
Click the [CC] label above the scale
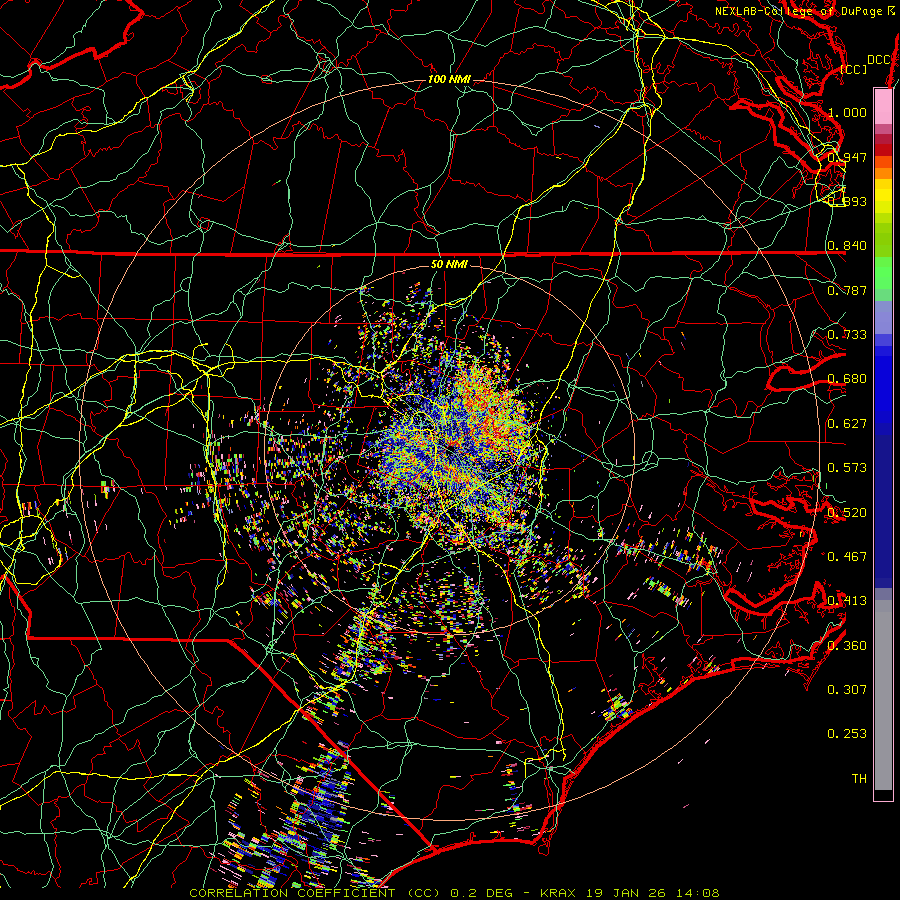pos(854,69)
